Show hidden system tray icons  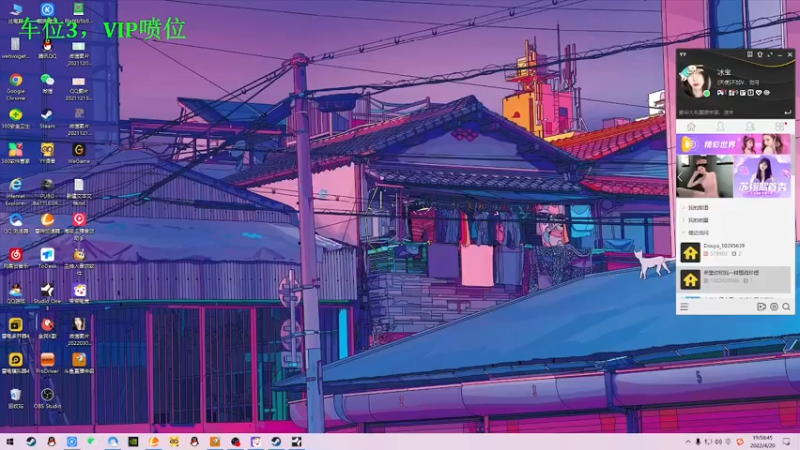[687, 442]
